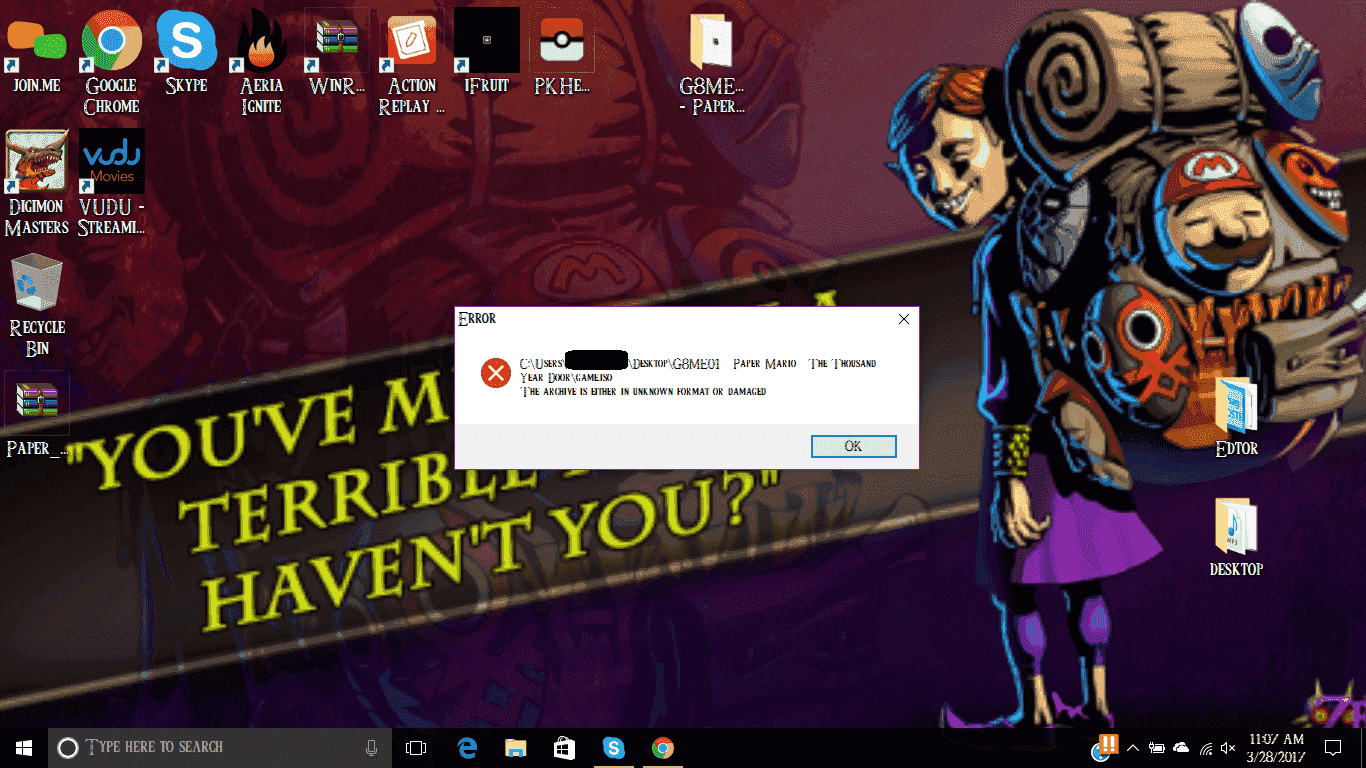Open the Wi-Fi network tray icon
Image resolution: width=1366 pixels, height=768 pixels.
click(1206, 747)
